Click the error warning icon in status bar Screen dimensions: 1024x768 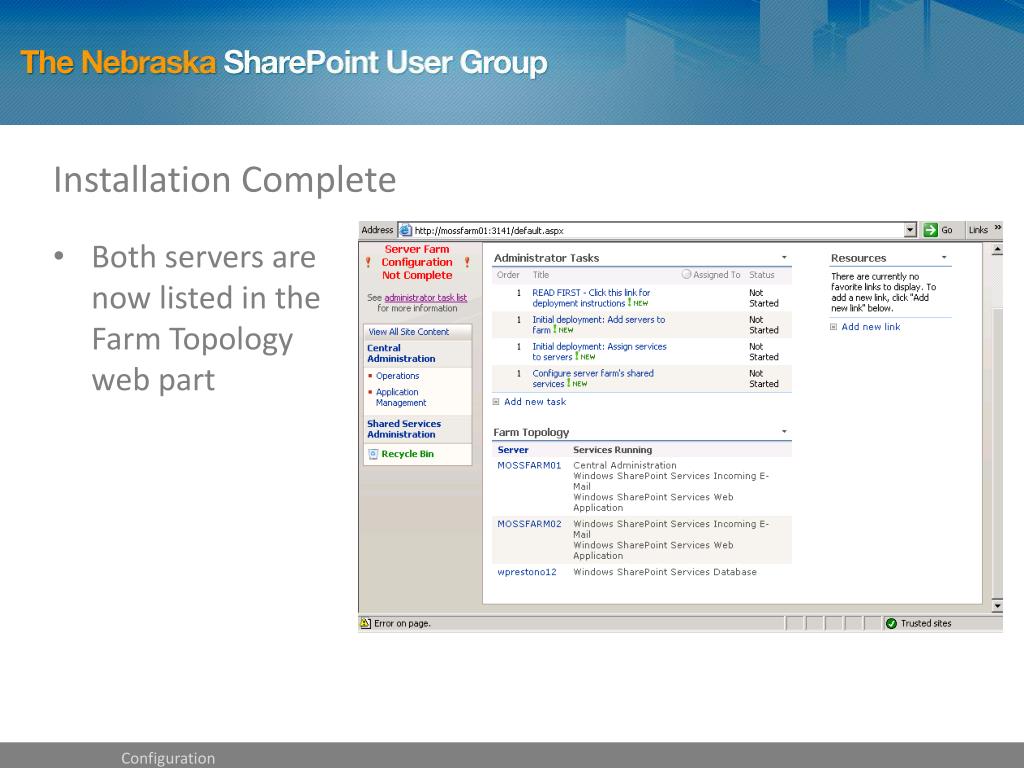point(366,623)
